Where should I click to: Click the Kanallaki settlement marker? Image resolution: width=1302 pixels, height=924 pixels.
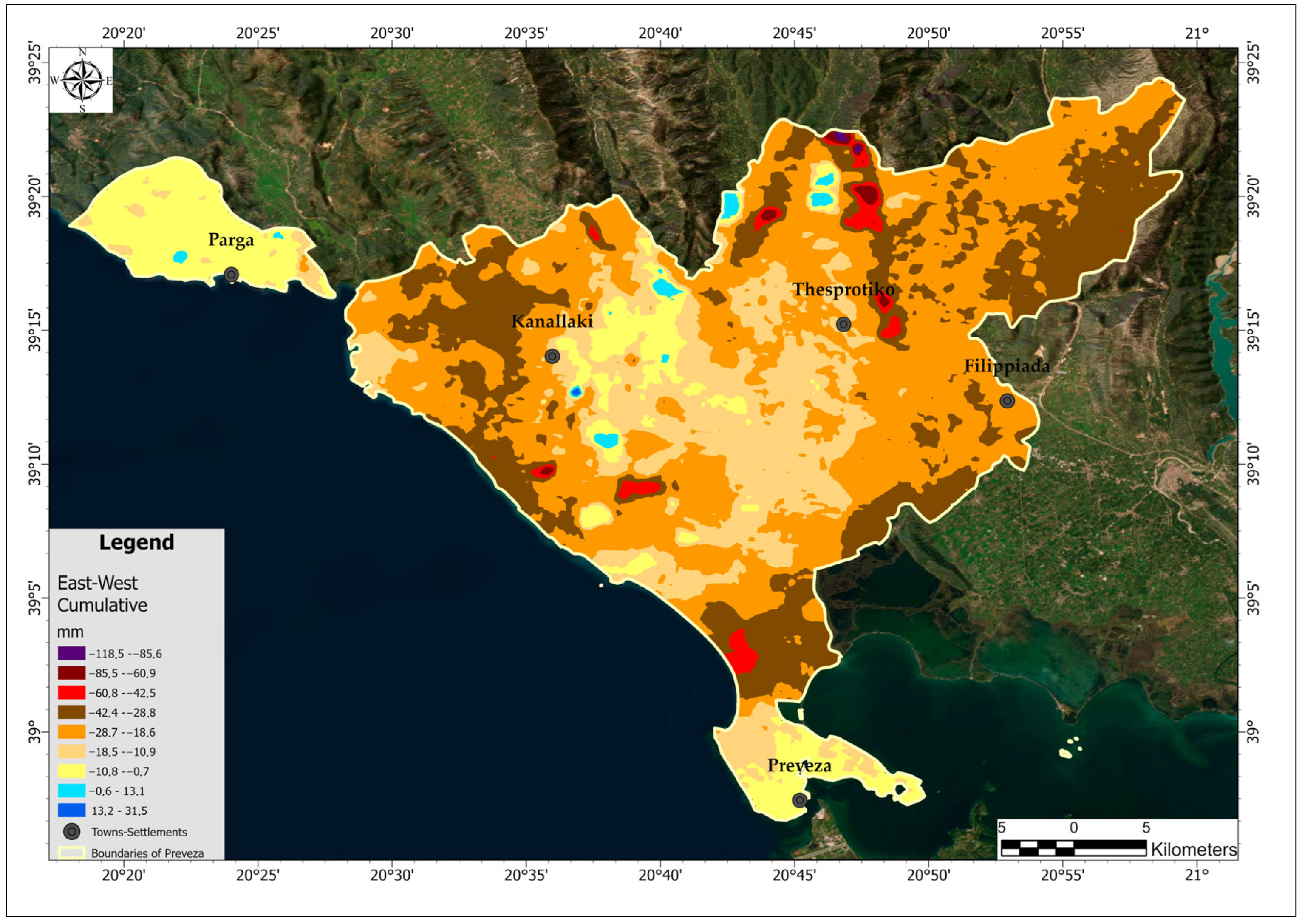click(x=552, y=357)
